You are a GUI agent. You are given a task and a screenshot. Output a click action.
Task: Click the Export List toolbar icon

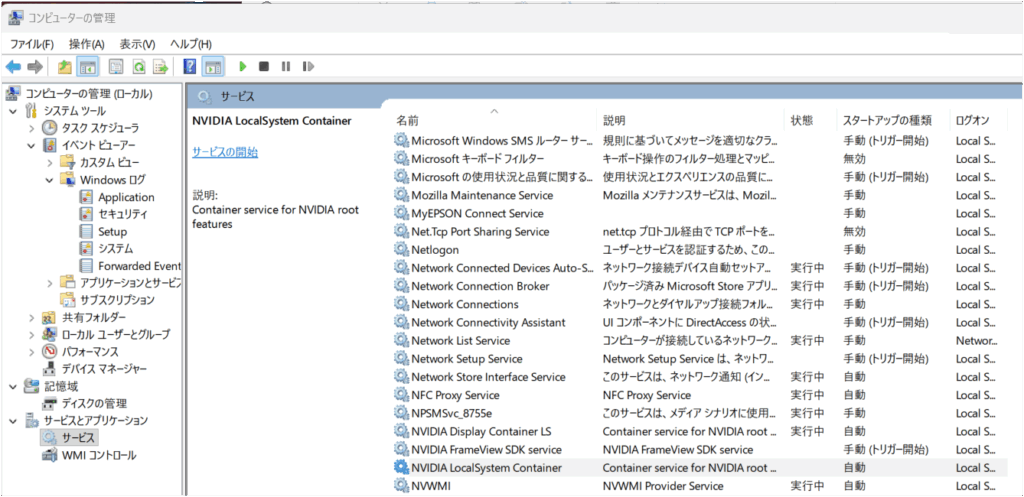(159, 67)
